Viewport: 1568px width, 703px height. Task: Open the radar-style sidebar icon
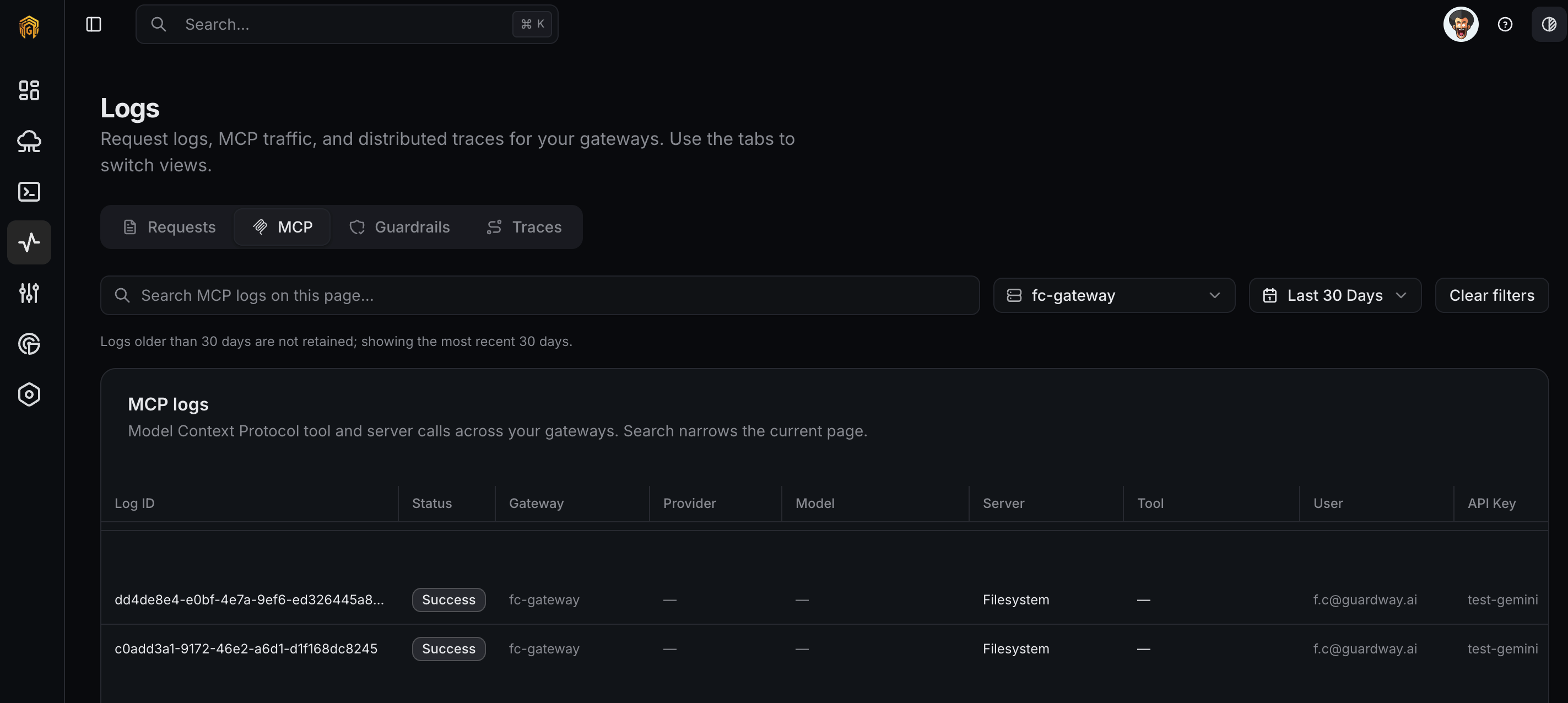pos(29,344)
